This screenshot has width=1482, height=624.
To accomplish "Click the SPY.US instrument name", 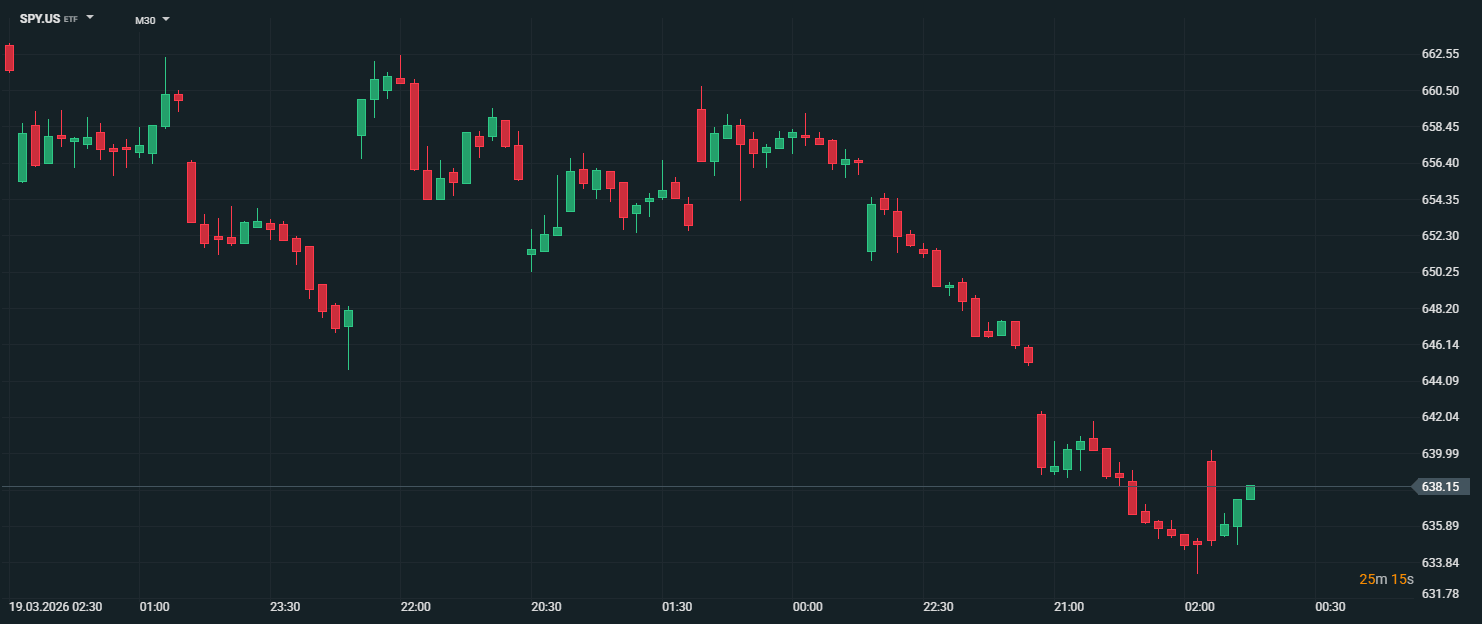I will pos(40,19).
